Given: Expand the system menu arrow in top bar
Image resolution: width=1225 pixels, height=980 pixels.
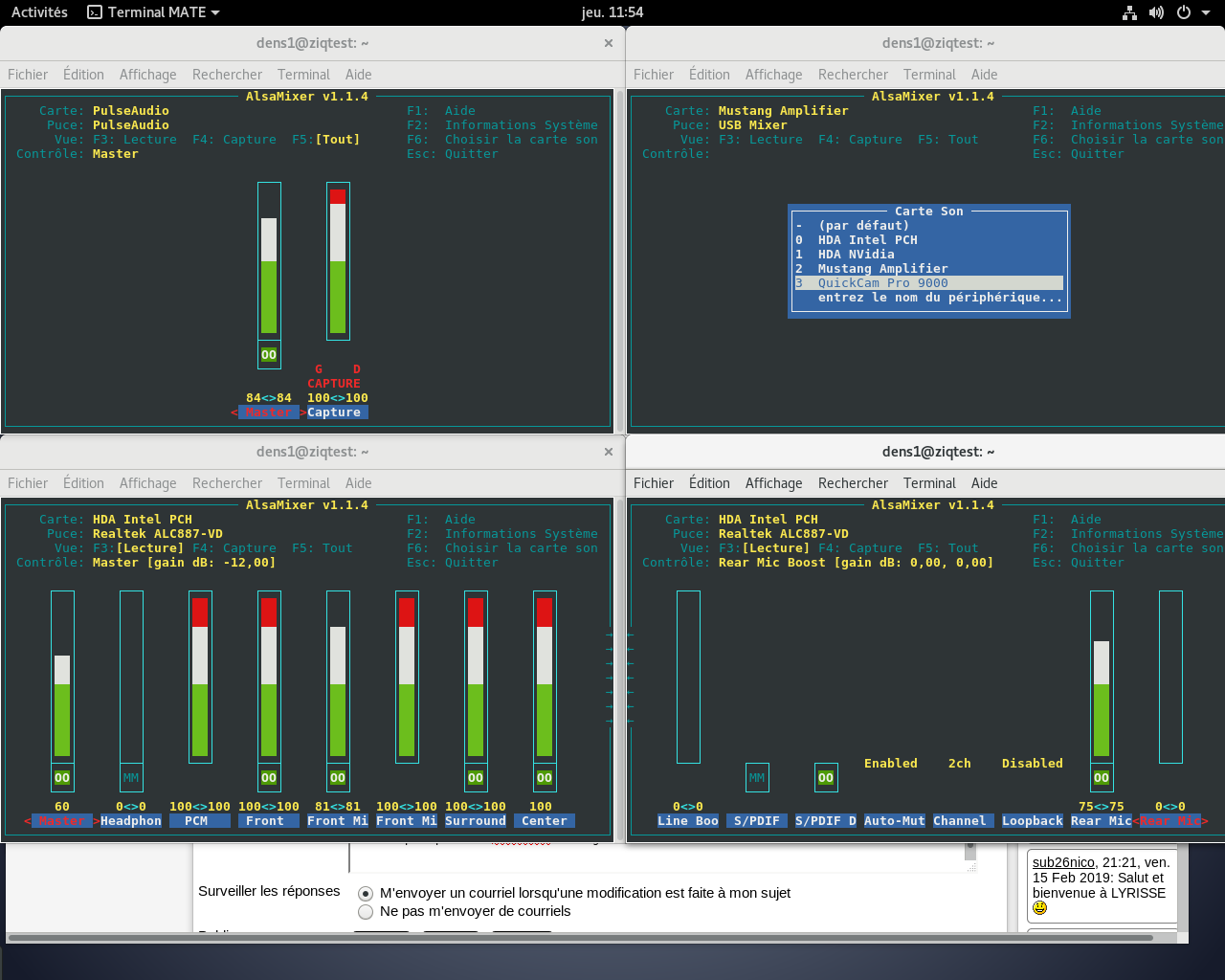Looking at the screenshot, I should pos(1205,12).
